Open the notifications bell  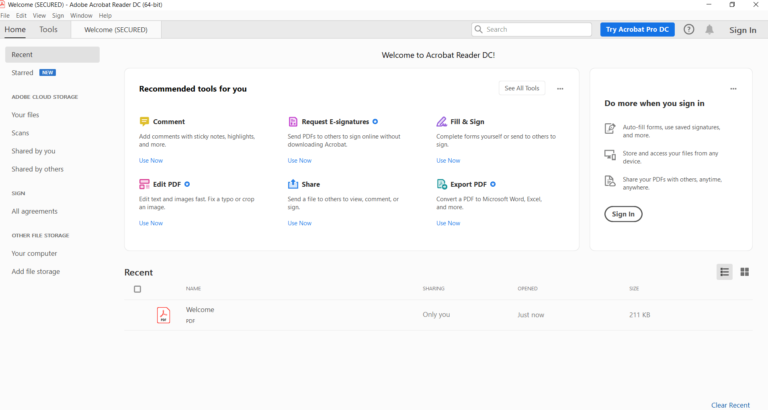click(x=709, y=29)
